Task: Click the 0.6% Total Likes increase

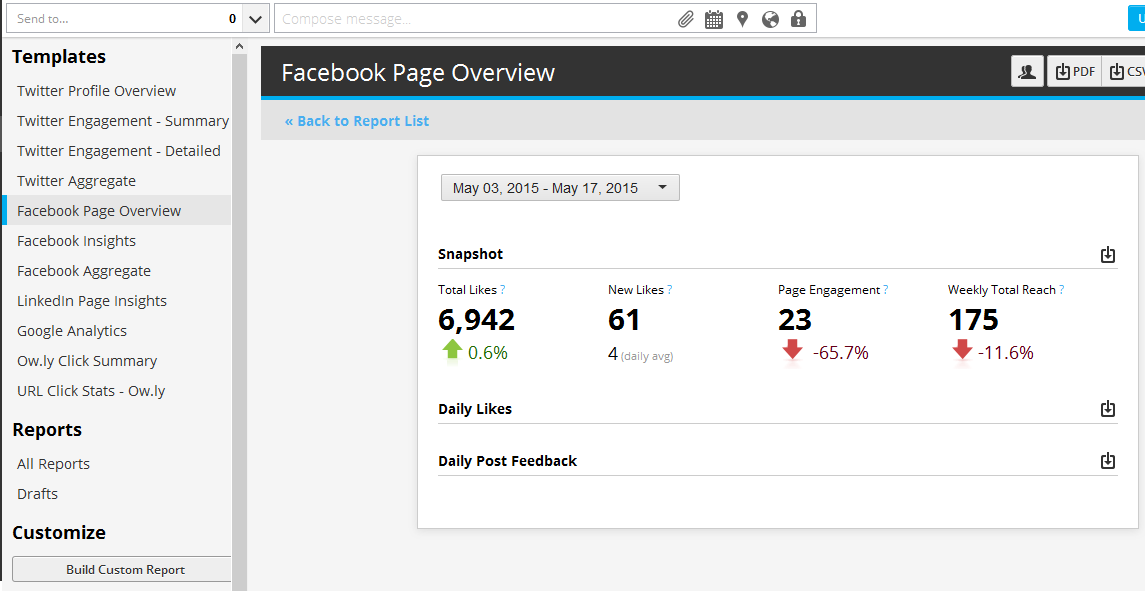Action: (488, 353)
